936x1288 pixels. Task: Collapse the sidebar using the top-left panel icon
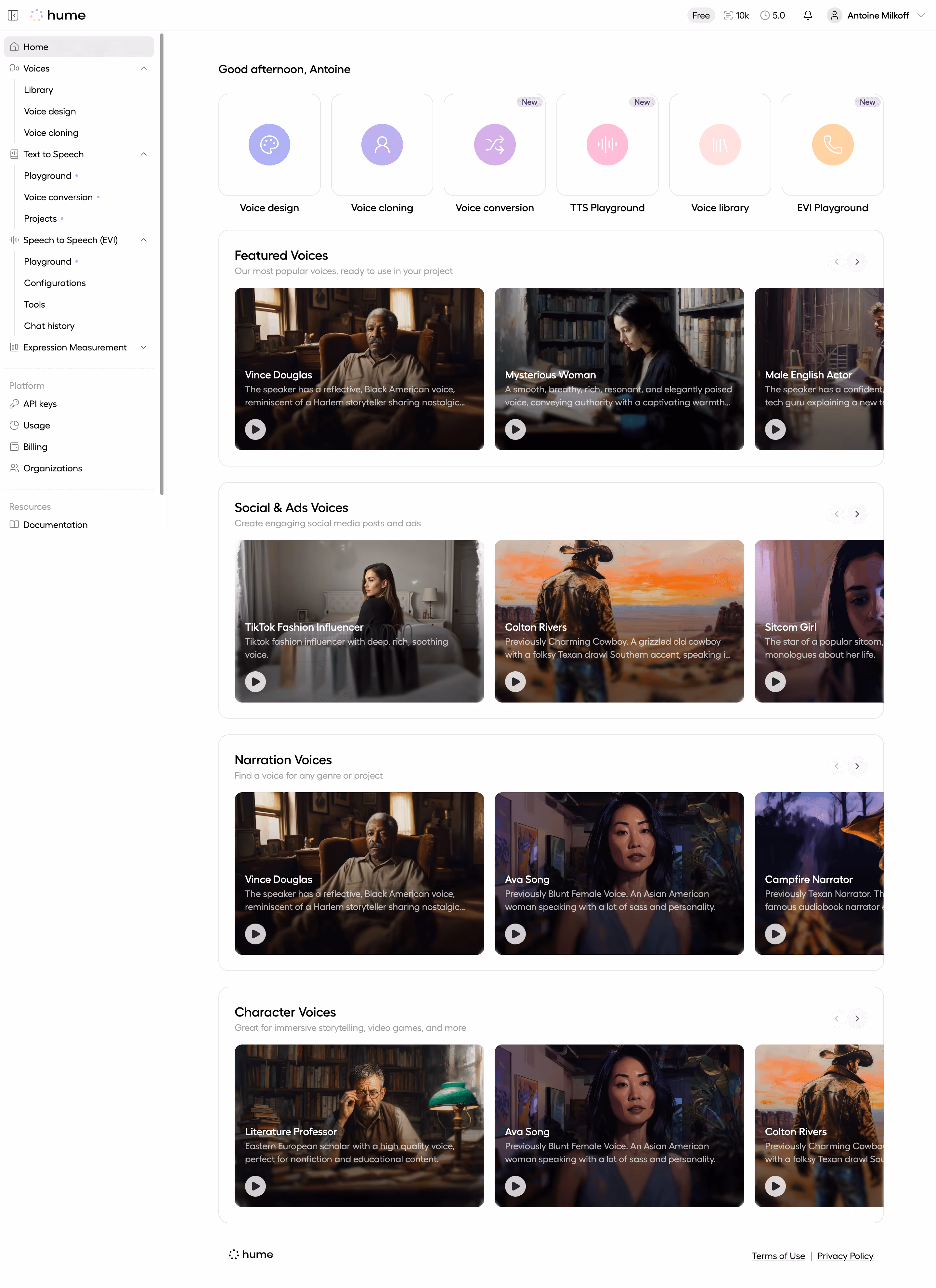(x=13, y=15)
